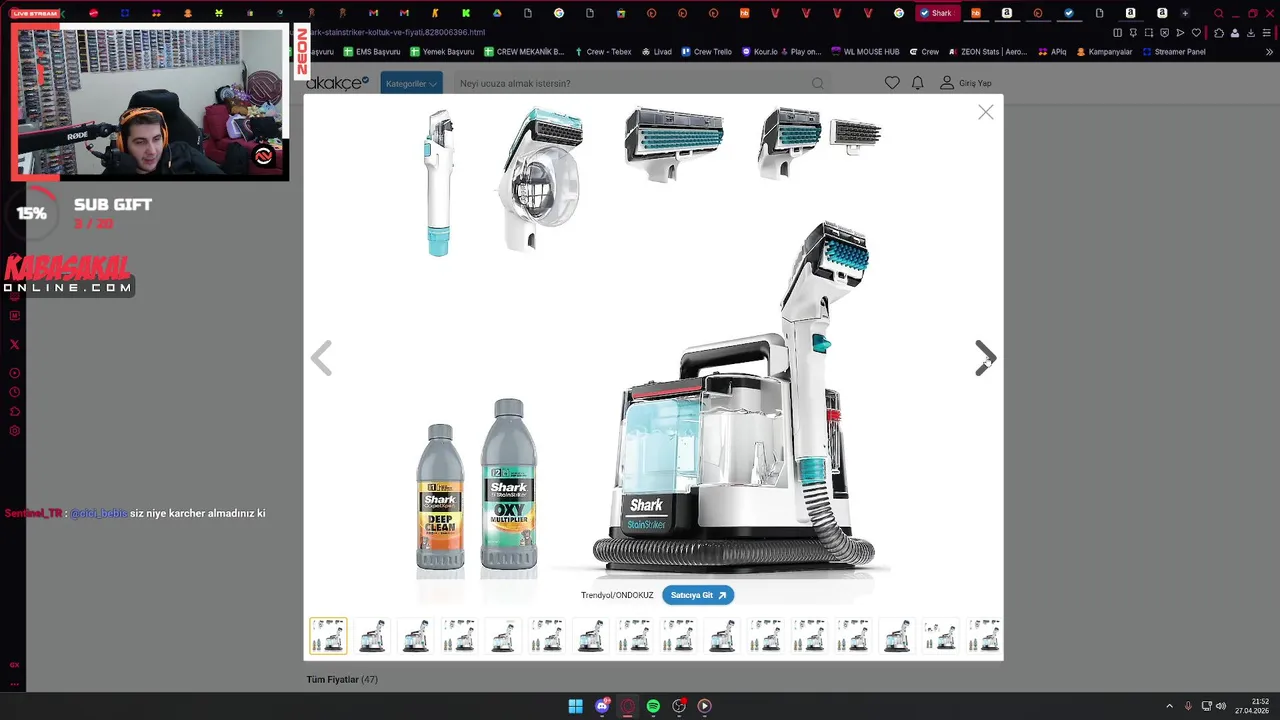Go to the previous product image
Viewport: 1280px width, 720px height.
pos(321,358)
